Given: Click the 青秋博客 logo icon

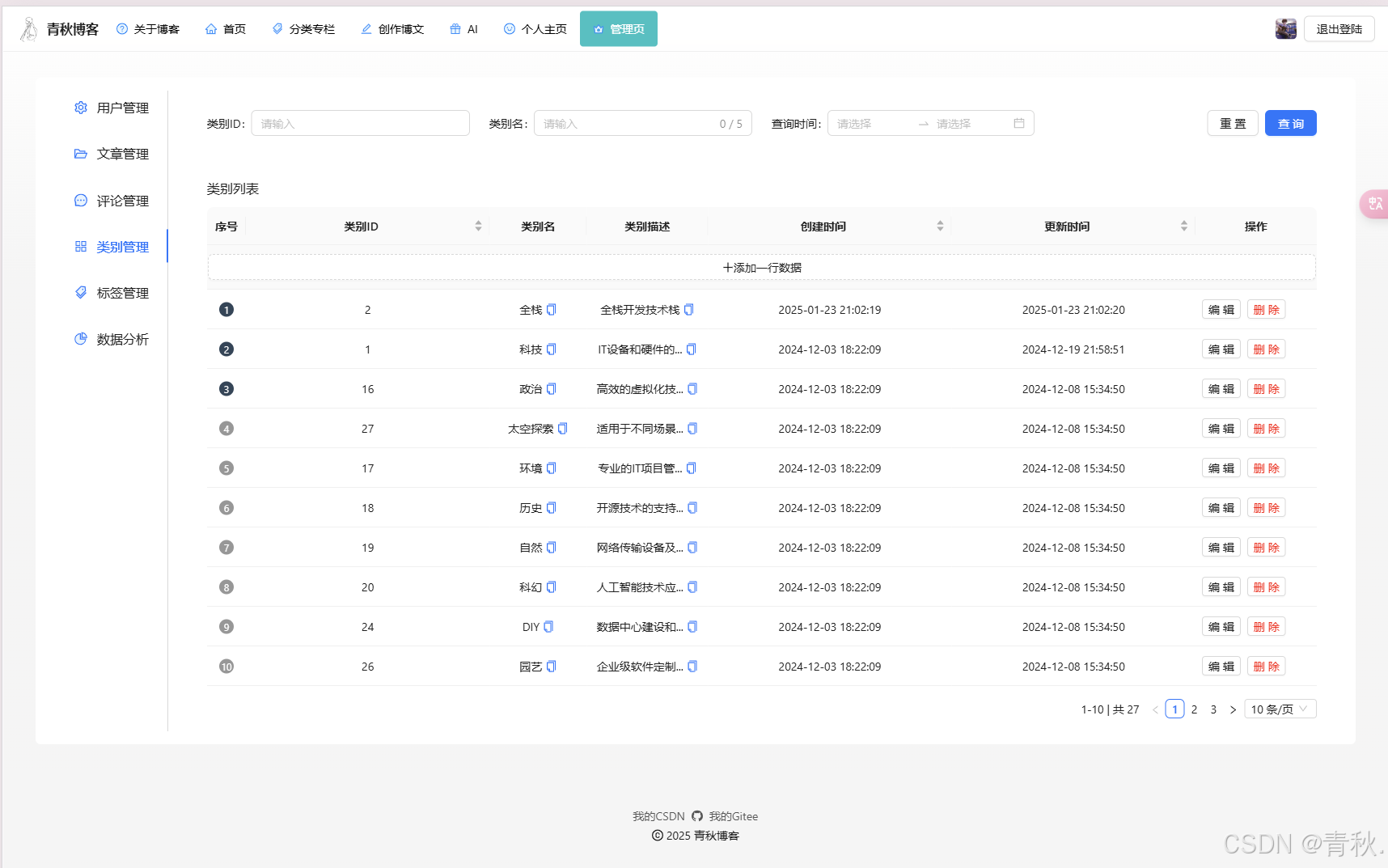Looking at the screenshot, I should 29,29.
